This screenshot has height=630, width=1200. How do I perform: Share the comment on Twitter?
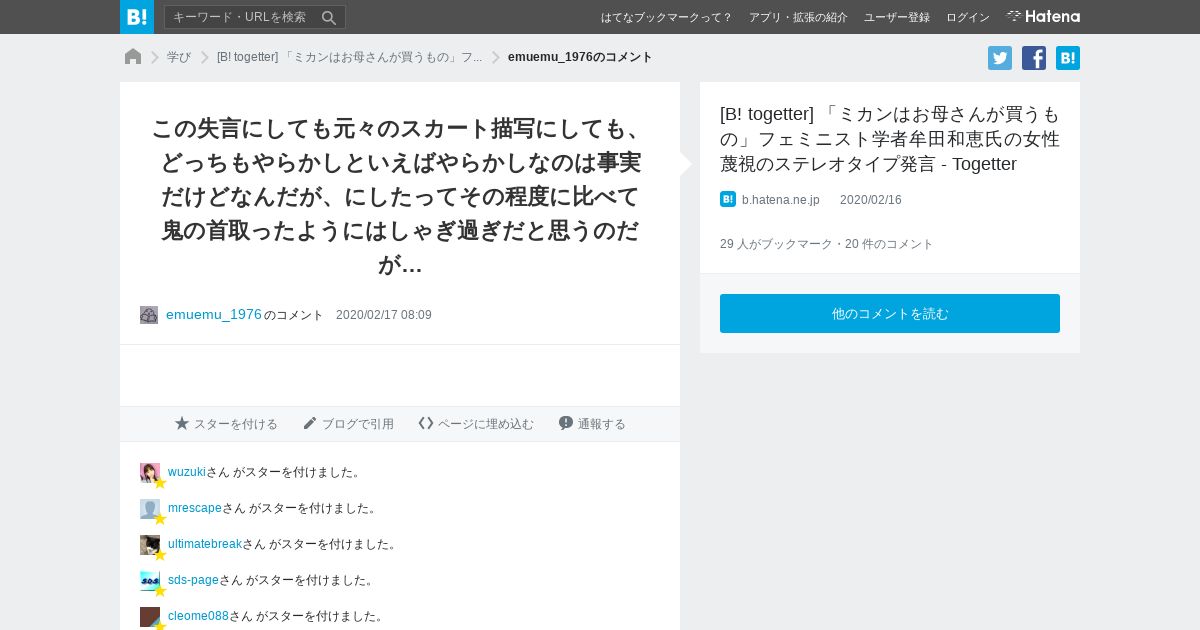(1000, 58)
